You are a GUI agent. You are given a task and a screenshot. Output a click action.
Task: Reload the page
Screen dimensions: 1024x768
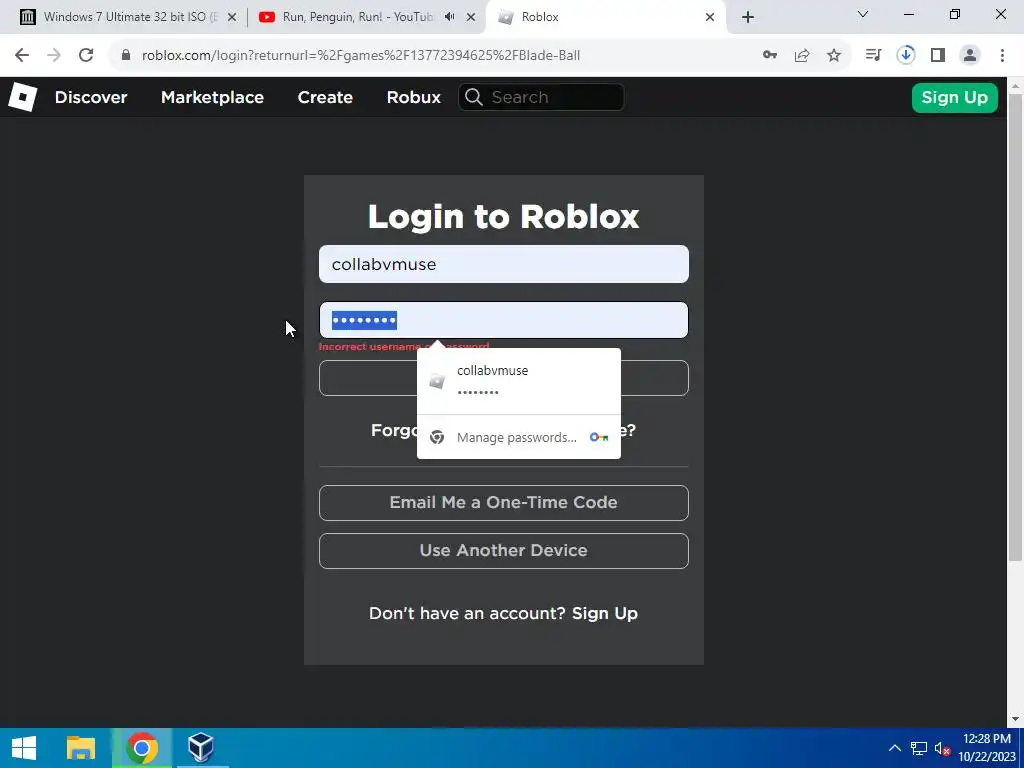coord(86,56)
